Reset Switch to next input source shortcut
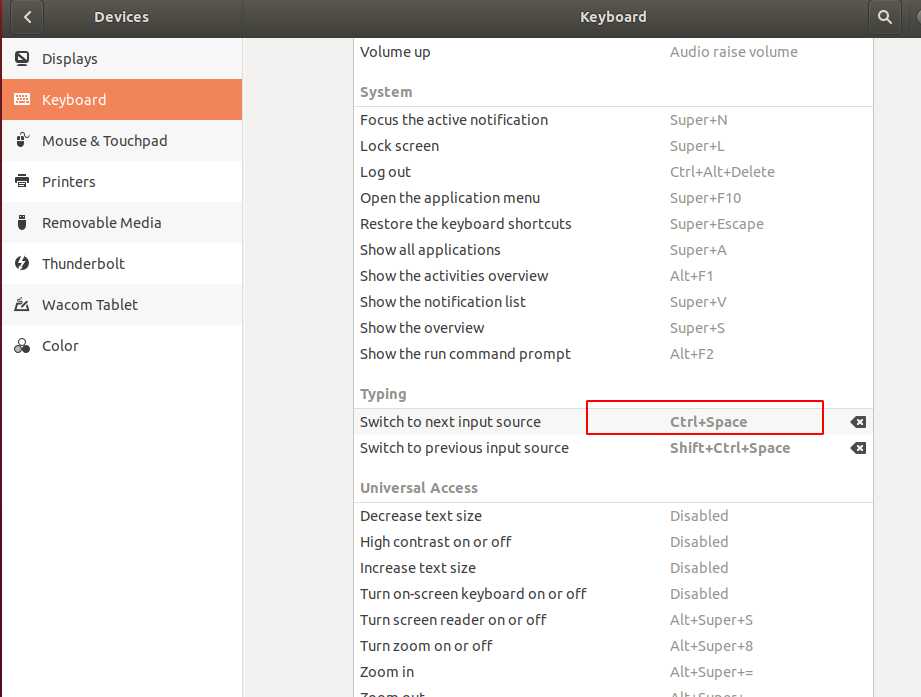Image resolution: width=921 pixels, height=697 pixels. [858, 422]
